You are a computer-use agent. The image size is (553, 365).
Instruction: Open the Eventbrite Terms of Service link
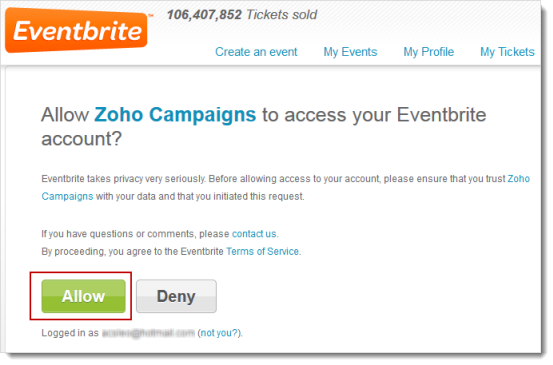tap(262, 251)
